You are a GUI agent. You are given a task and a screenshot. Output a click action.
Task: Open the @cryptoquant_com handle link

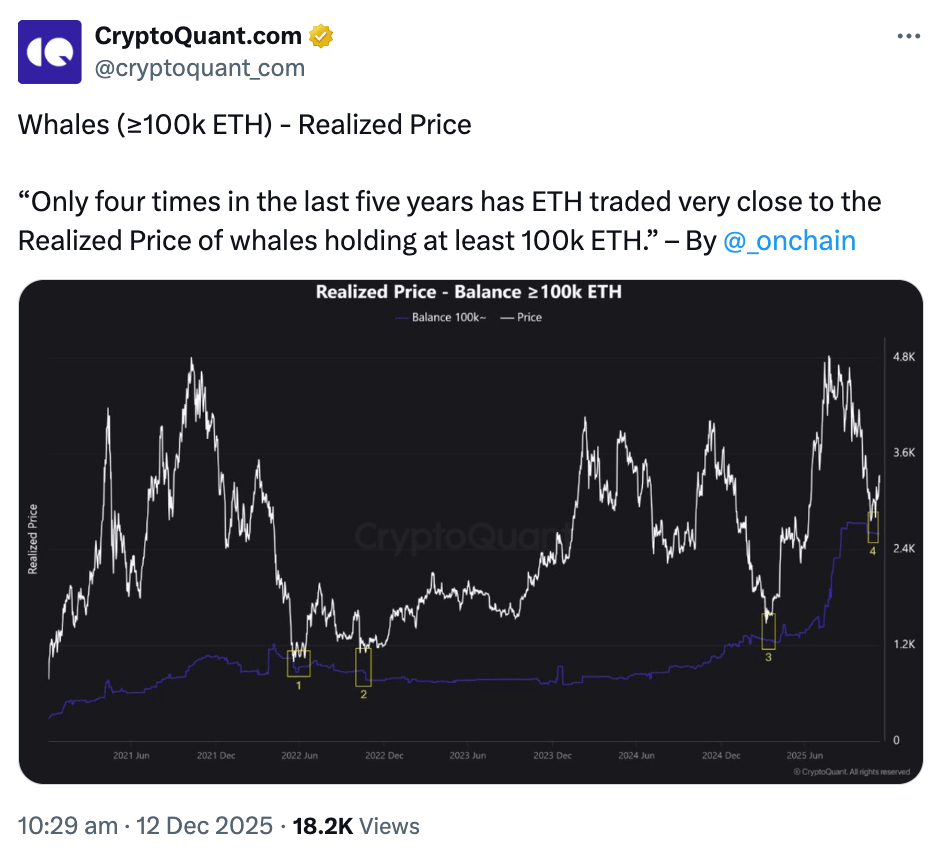click(199, 68)
